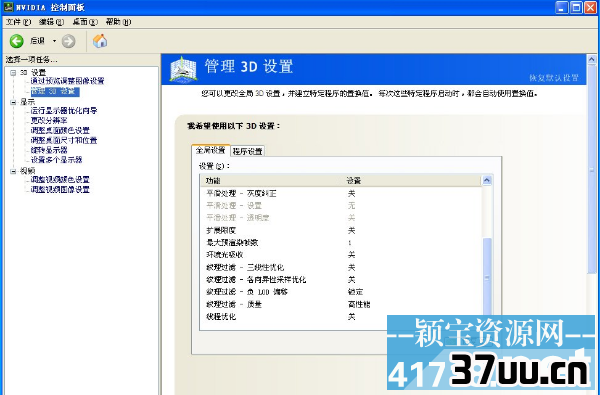Collapse the 显示 tree node

[x=13, y=102]
